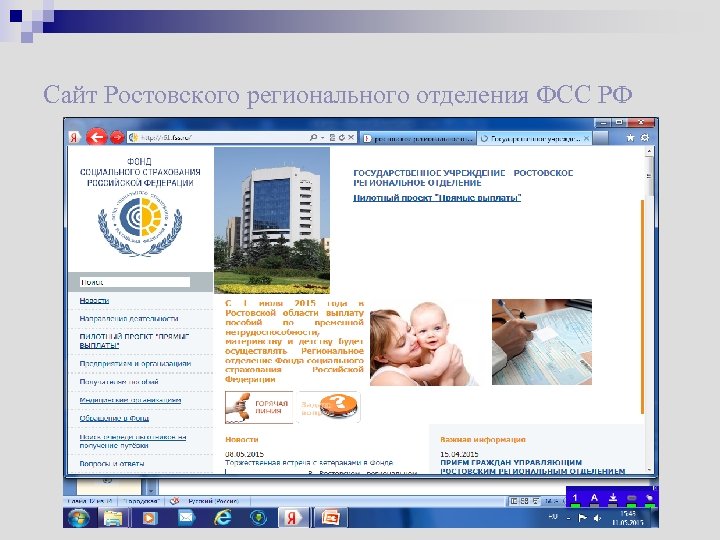Screen dimensions: 720x540
Task: Switch to PowerPoint on the taskbar
Action: tap(330, 518)
